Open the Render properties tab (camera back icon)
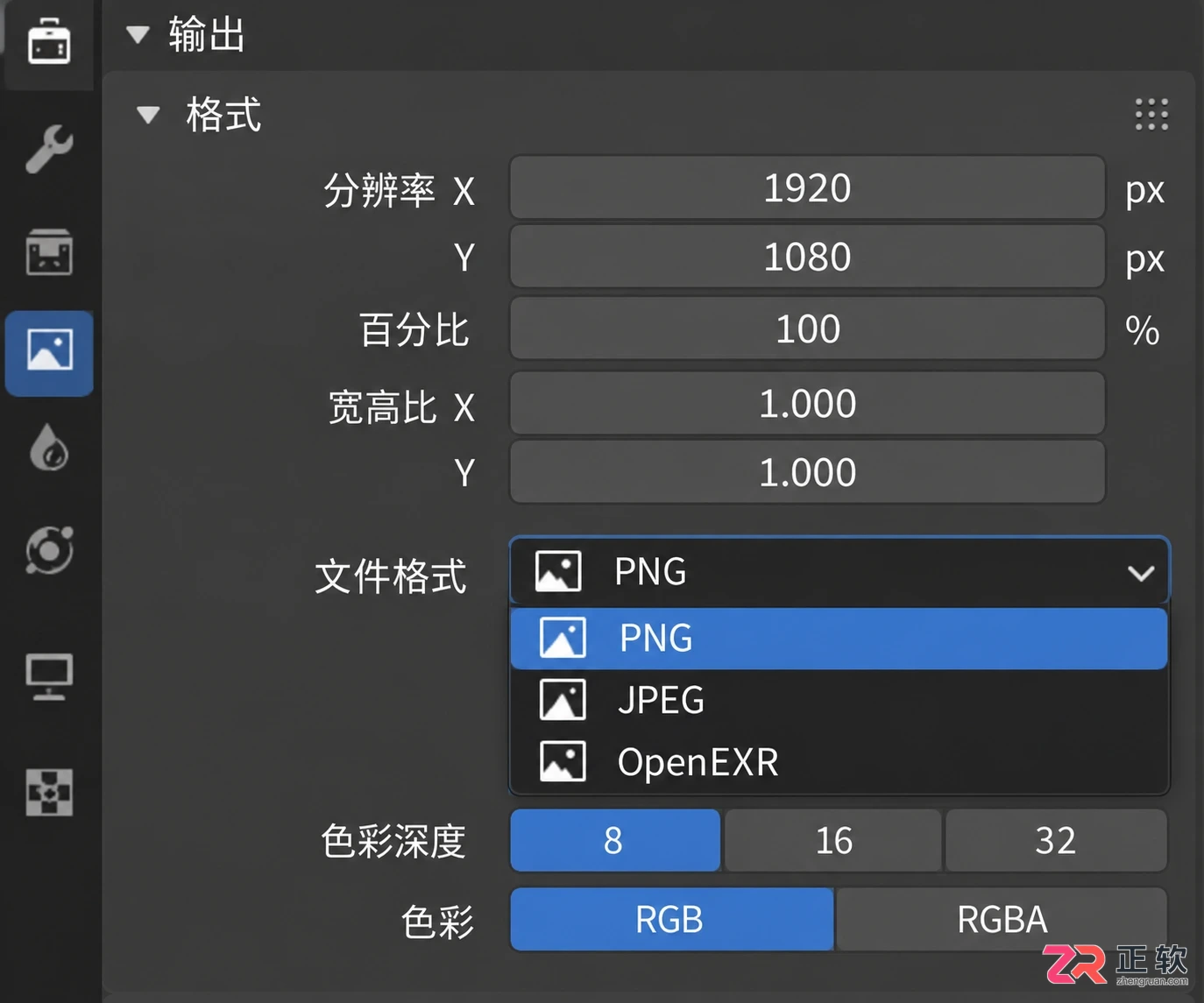Viewport: 1204px width, 1003px height. [x=49, y=252]
